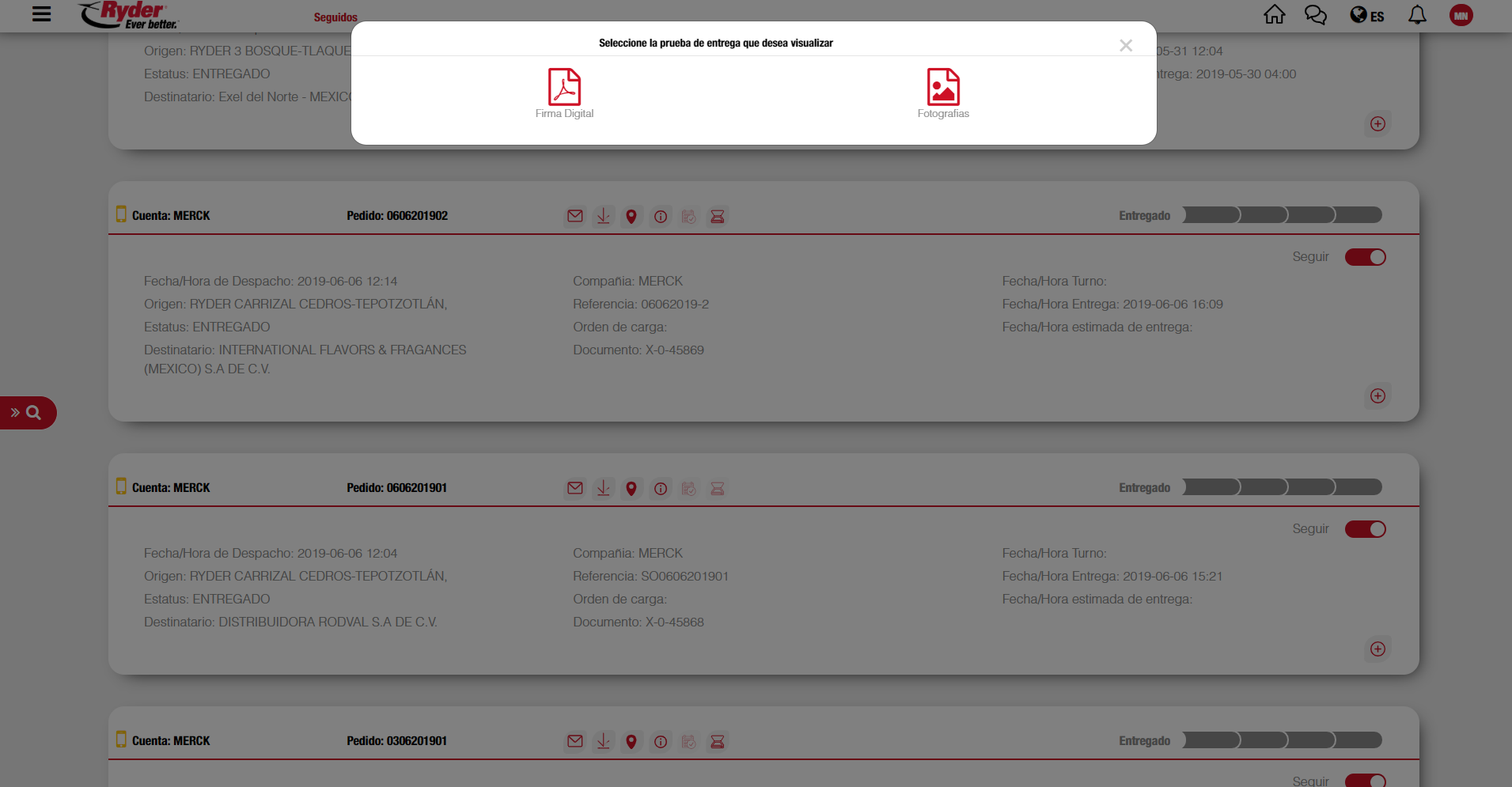Toggle Seguir switch for order 0306201901

pos(1365,780)
